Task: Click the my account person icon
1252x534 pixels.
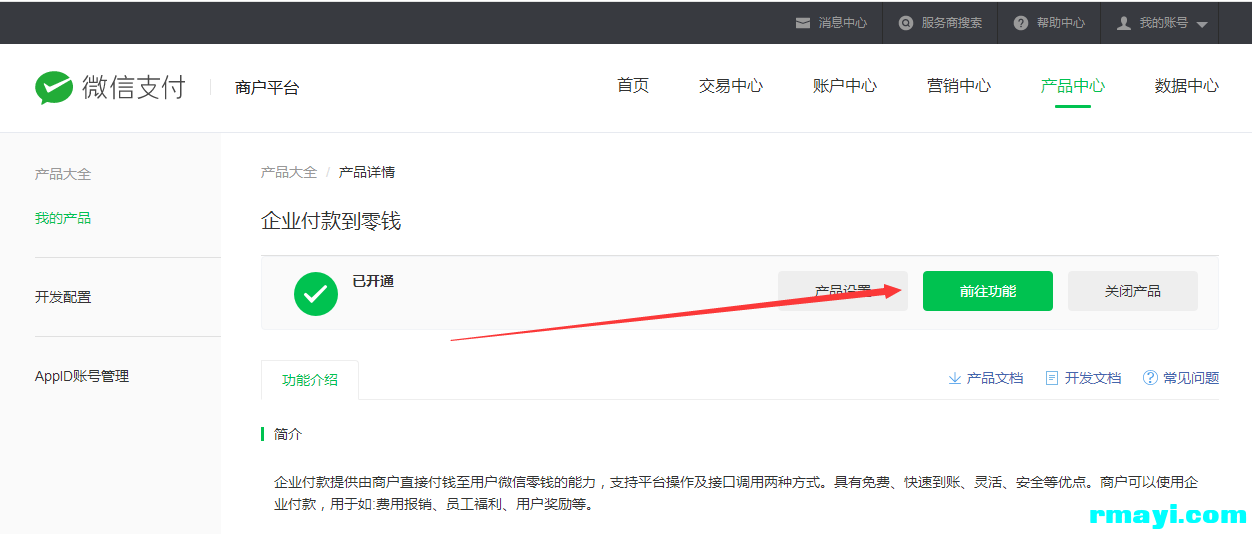Action: pos(1124,23)
